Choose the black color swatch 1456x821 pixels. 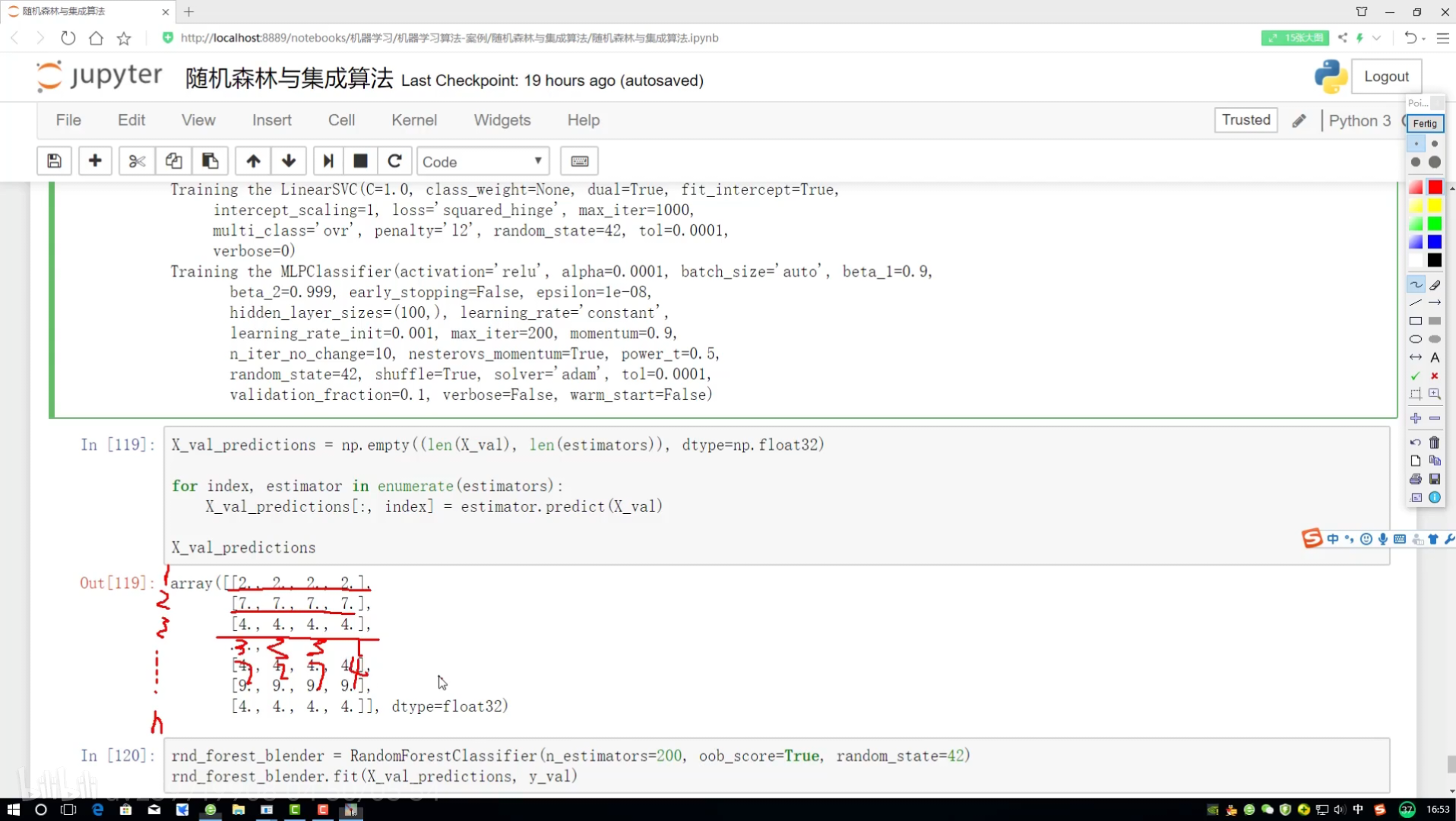[1435, 260]
